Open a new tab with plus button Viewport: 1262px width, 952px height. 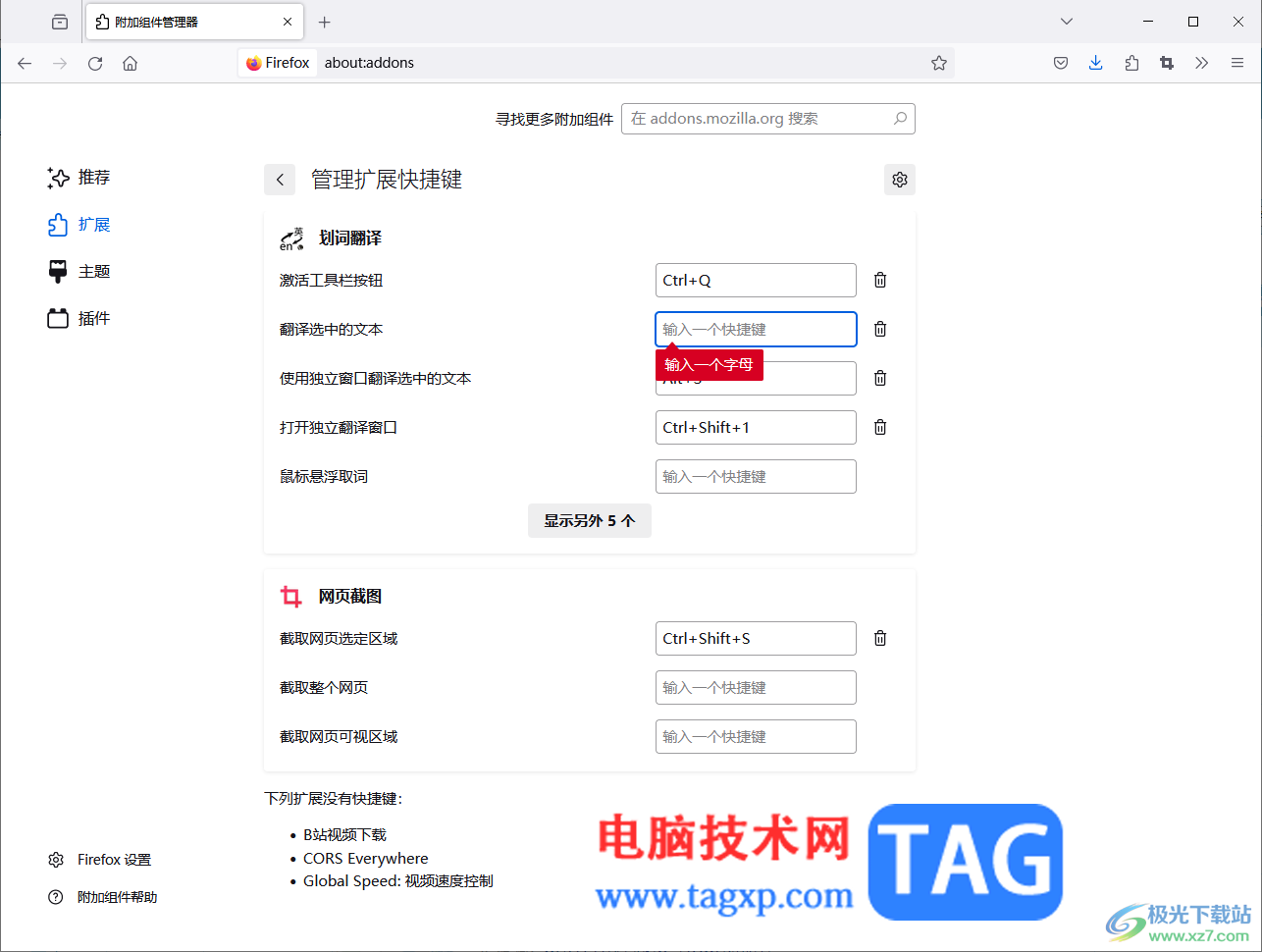[325, 22]
